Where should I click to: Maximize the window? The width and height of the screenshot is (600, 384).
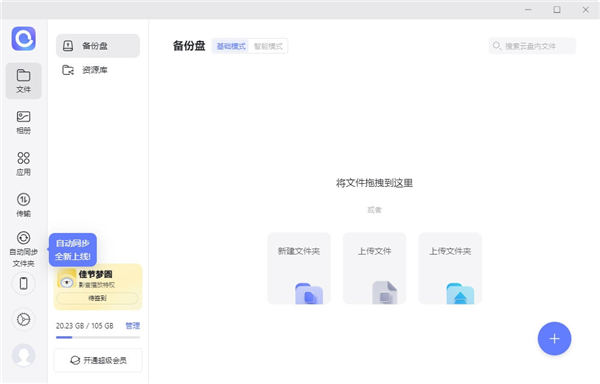click(x=557, y=10)
